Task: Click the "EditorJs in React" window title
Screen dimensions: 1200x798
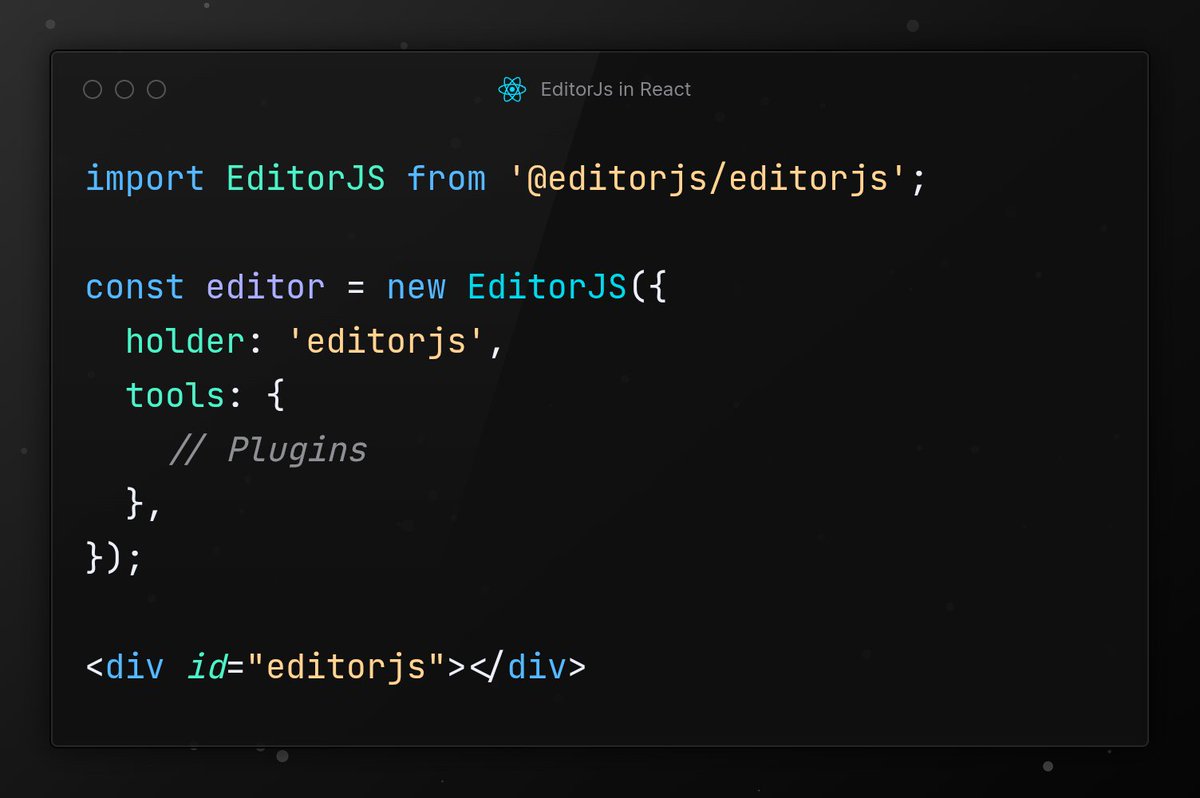Action: pyautogui.click(x=615, y=90)
